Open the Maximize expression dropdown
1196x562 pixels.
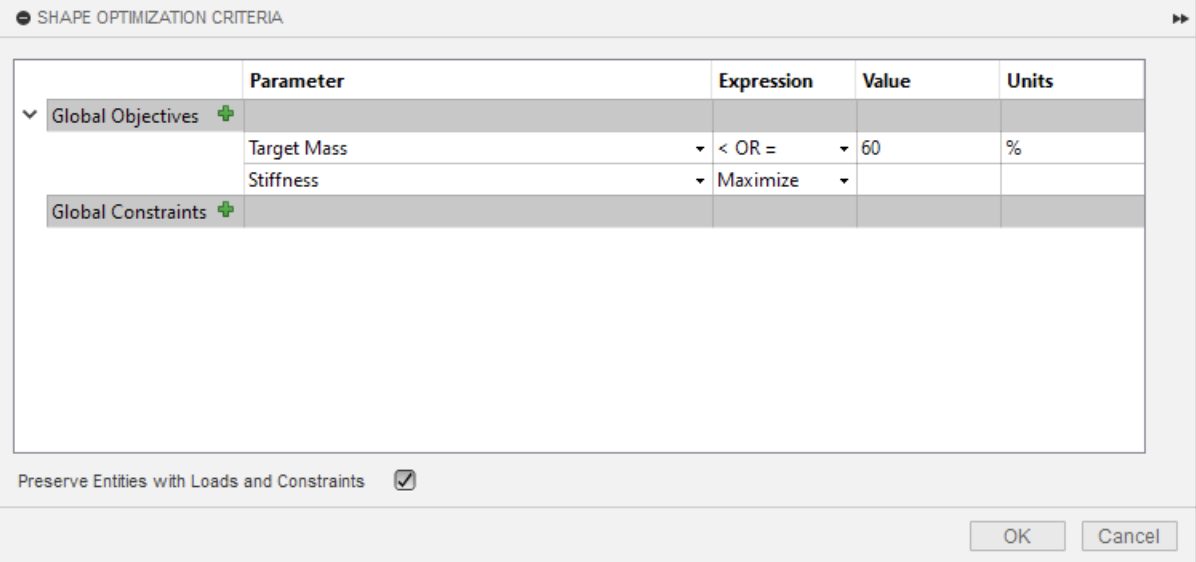pyautogui.click(x=844, y=181)
